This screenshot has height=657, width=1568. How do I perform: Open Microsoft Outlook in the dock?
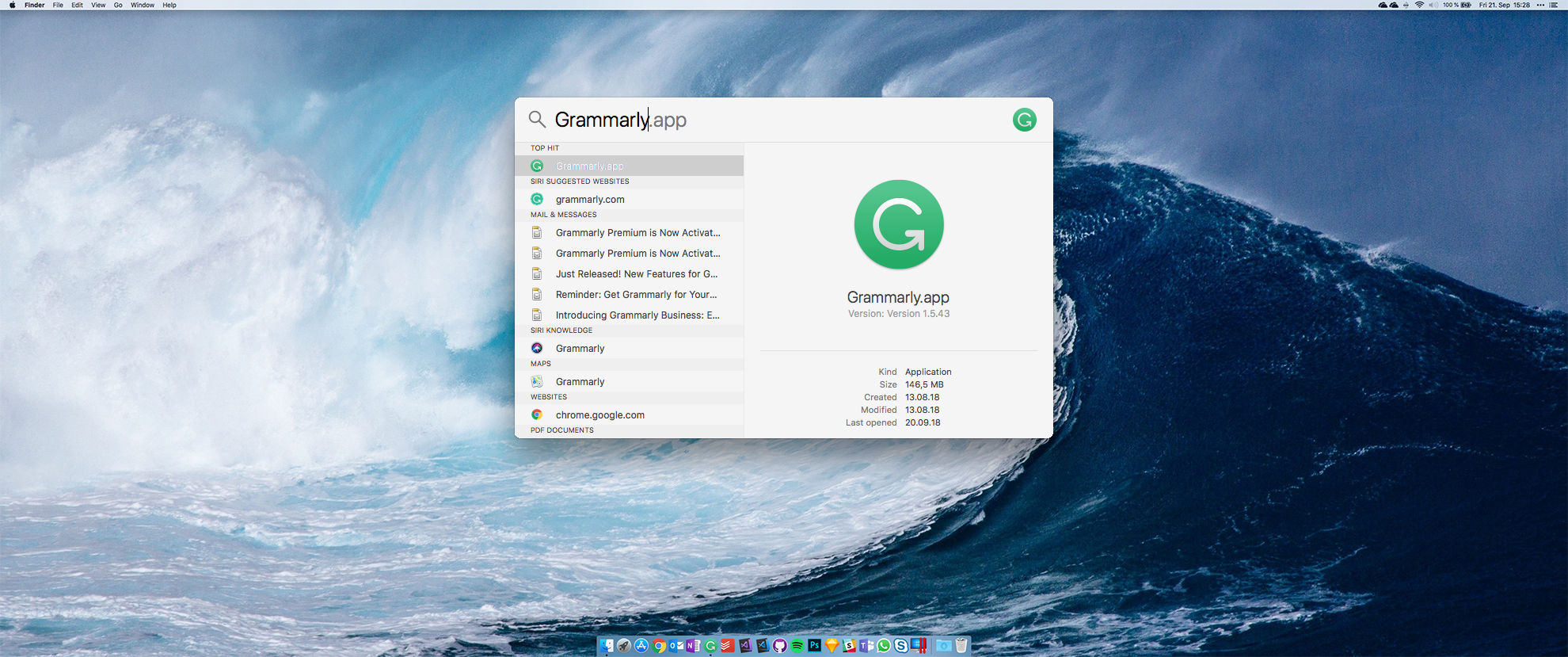[x=676, y=646]
